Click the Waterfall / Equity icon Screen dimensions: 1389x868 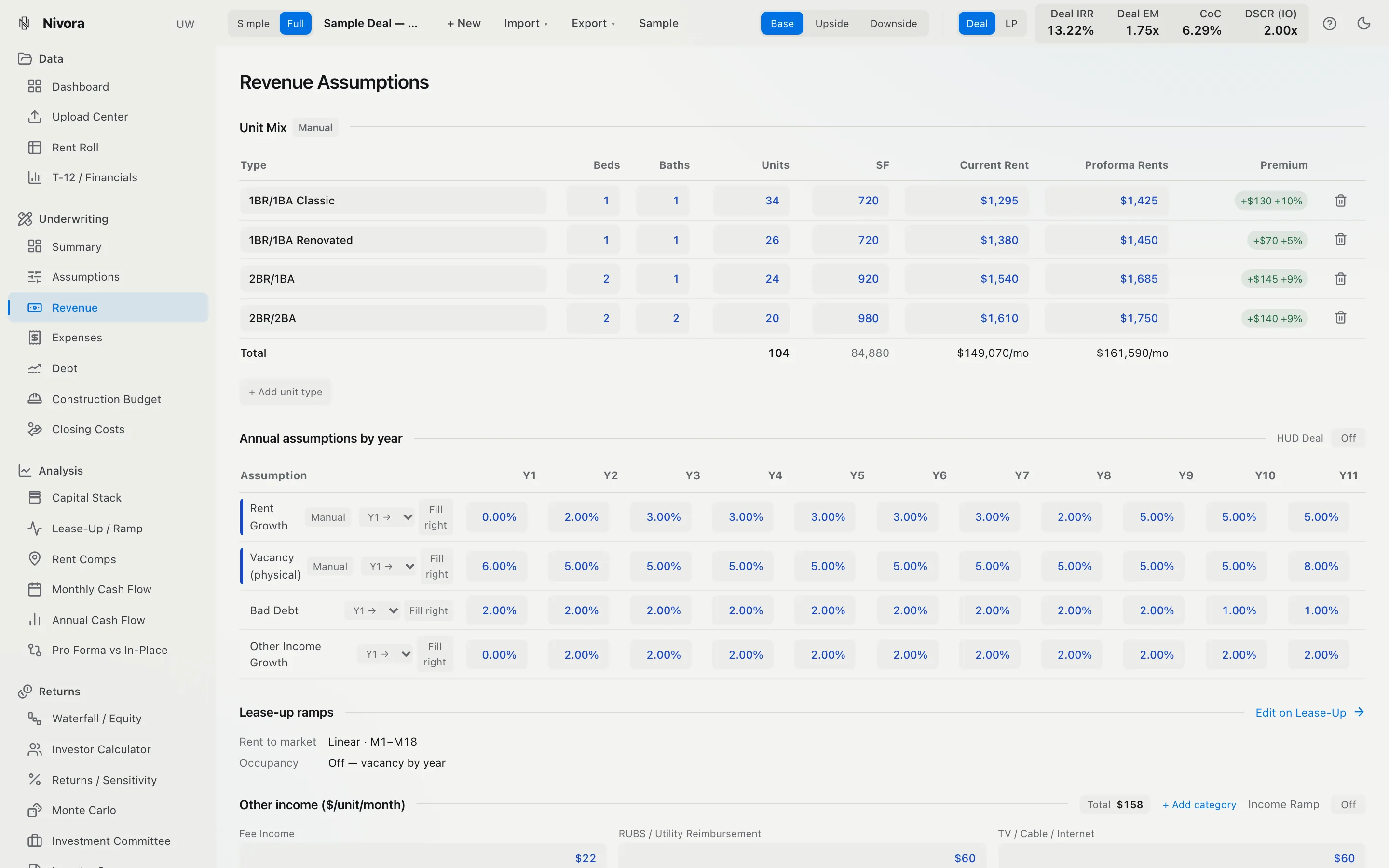coord(34,718)
